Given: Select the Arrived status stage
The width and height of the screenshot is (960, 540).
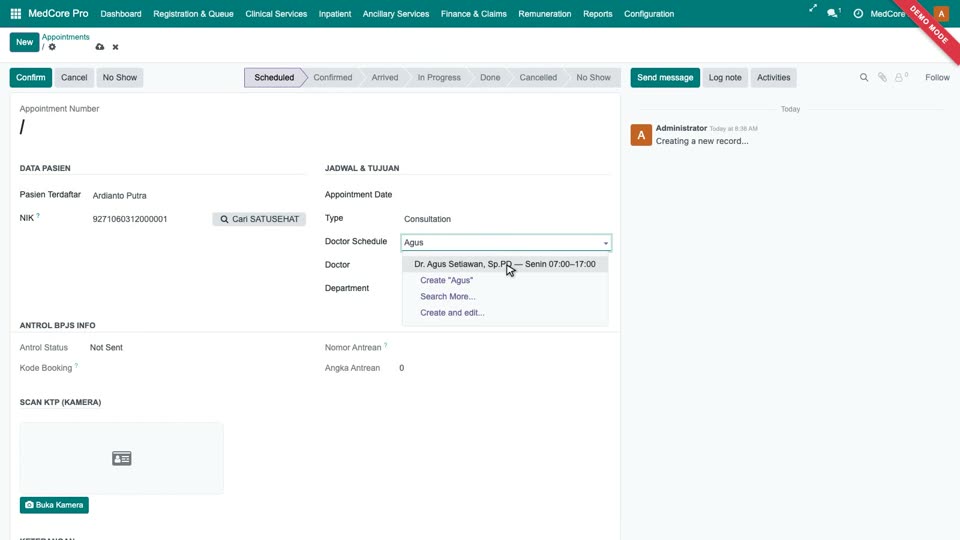Looking at the screenshot, I should tap(384, 78).
